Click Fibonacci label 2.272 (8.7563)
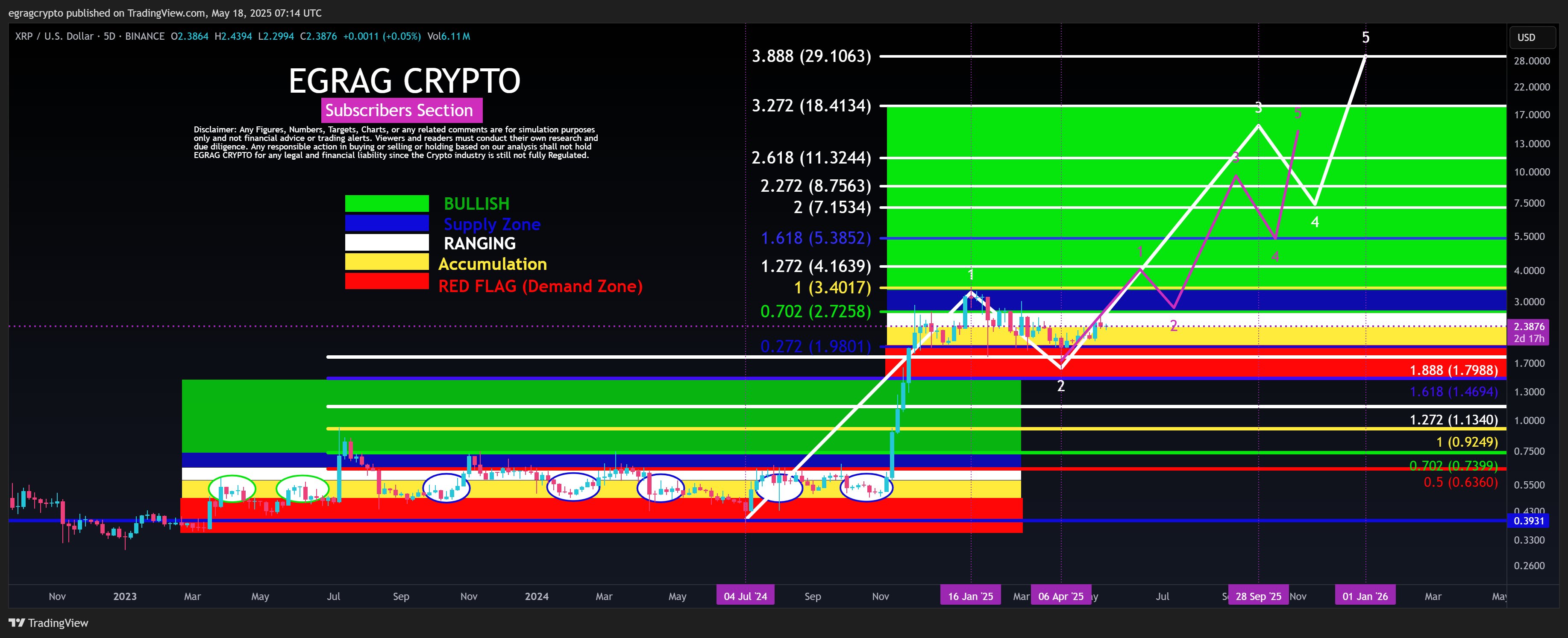Screen dimensions: 1568x638 click(816, 185)
